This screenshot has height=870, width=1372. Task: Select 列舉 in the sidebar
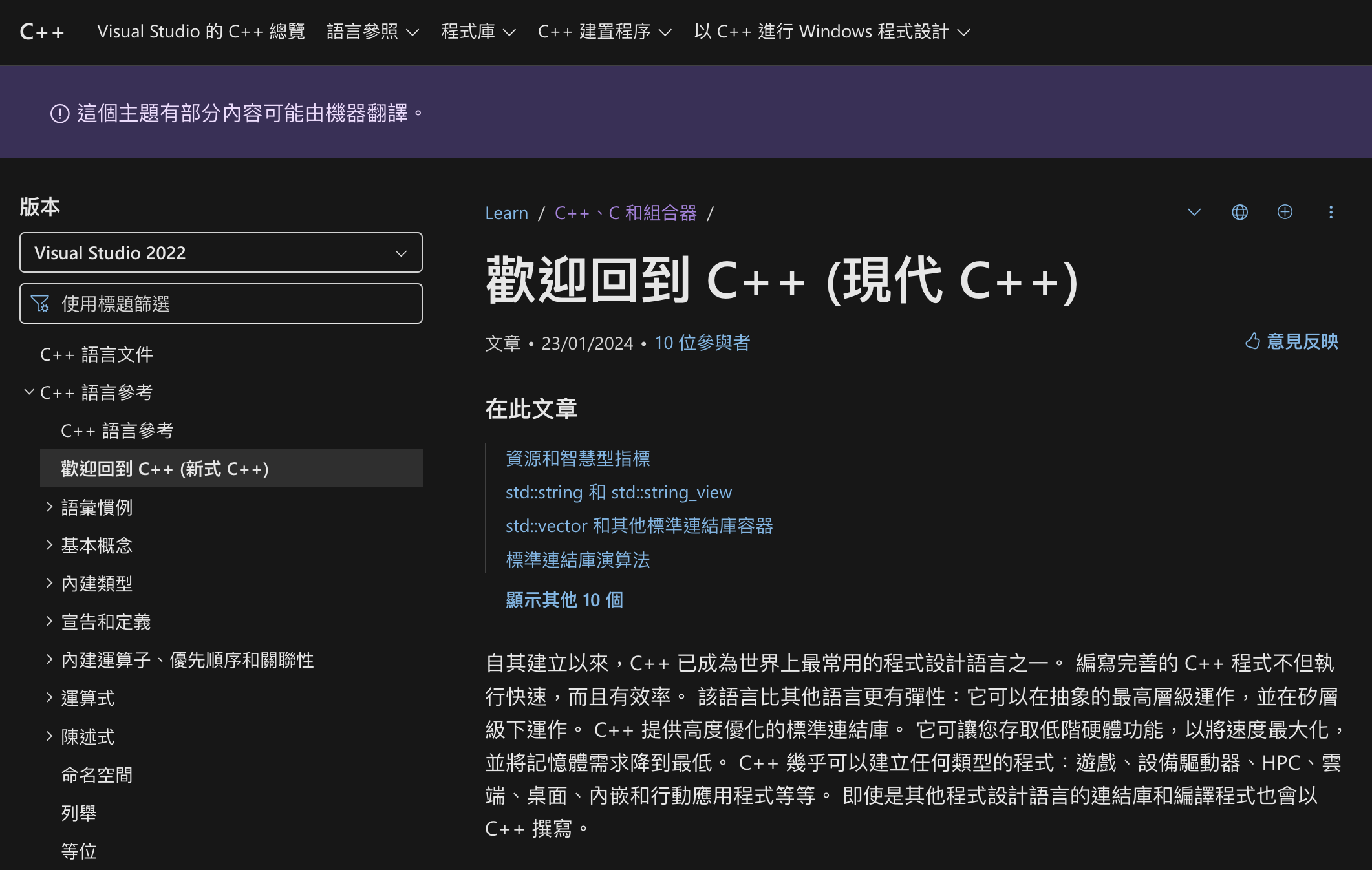tap(79, 813)
